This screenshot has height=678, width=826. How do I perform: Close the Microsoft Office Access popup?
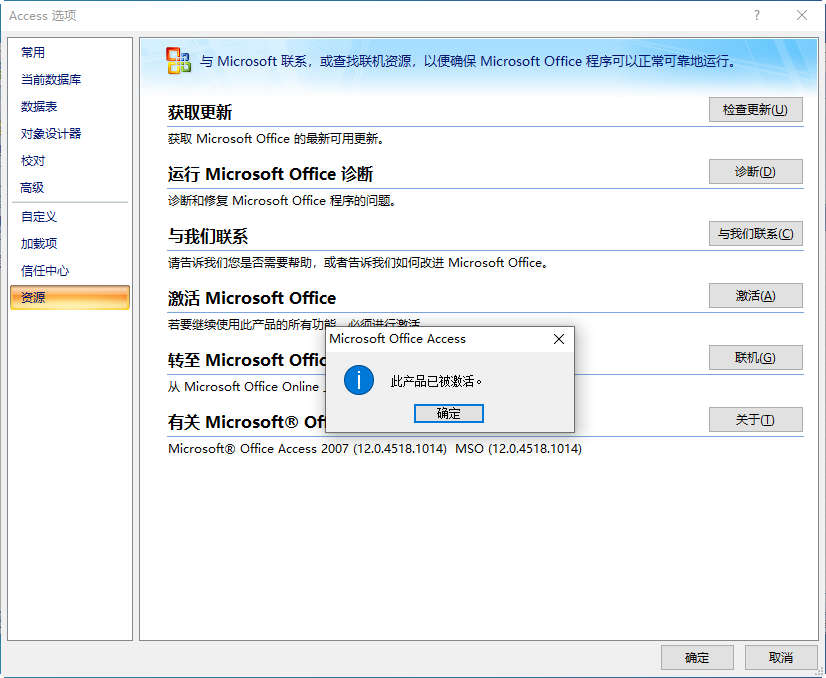(x=558, y=339)
